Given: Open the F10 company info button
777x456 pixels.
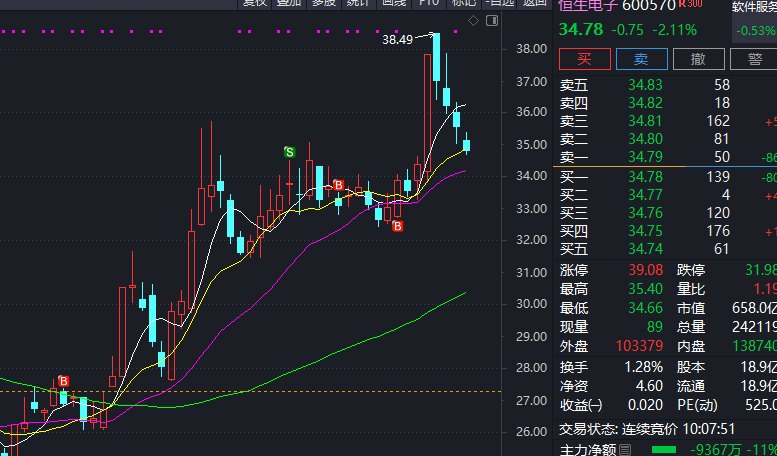Looking at the screenshot, I should pyautogui.click(x=429, y=2).
